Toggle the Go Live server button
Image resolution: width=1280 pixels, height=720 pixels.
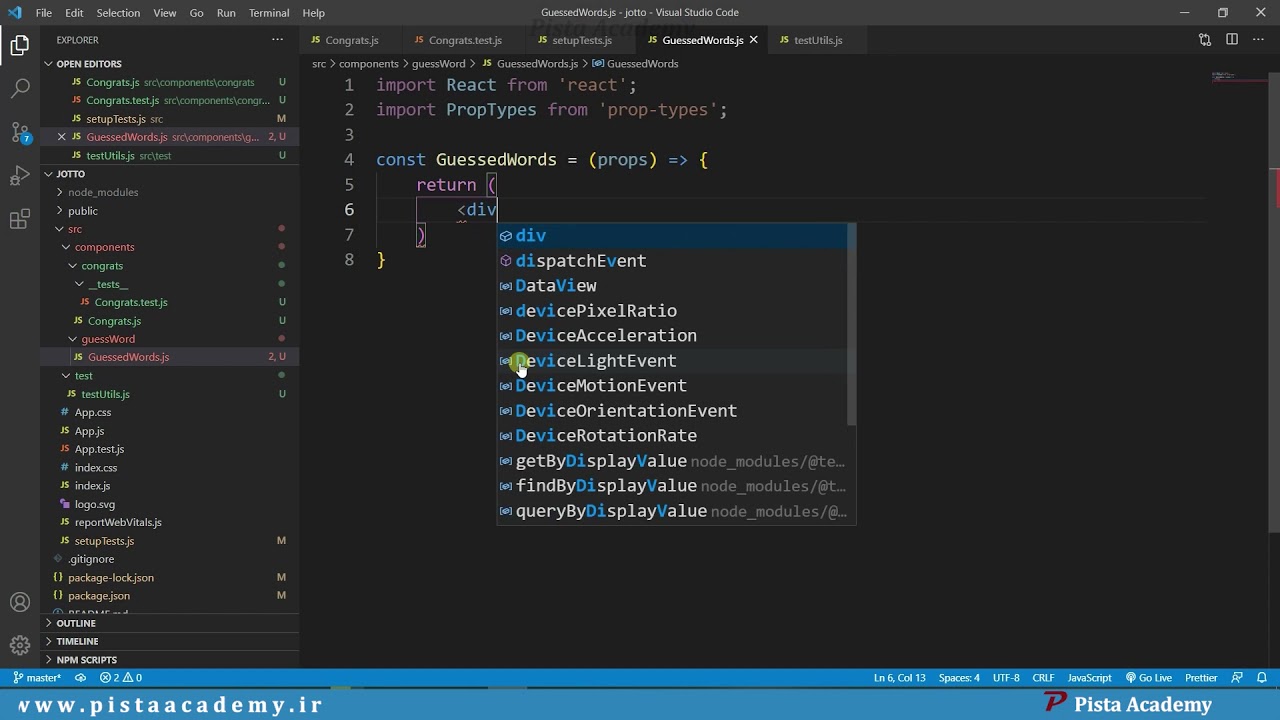[1148, 678]
